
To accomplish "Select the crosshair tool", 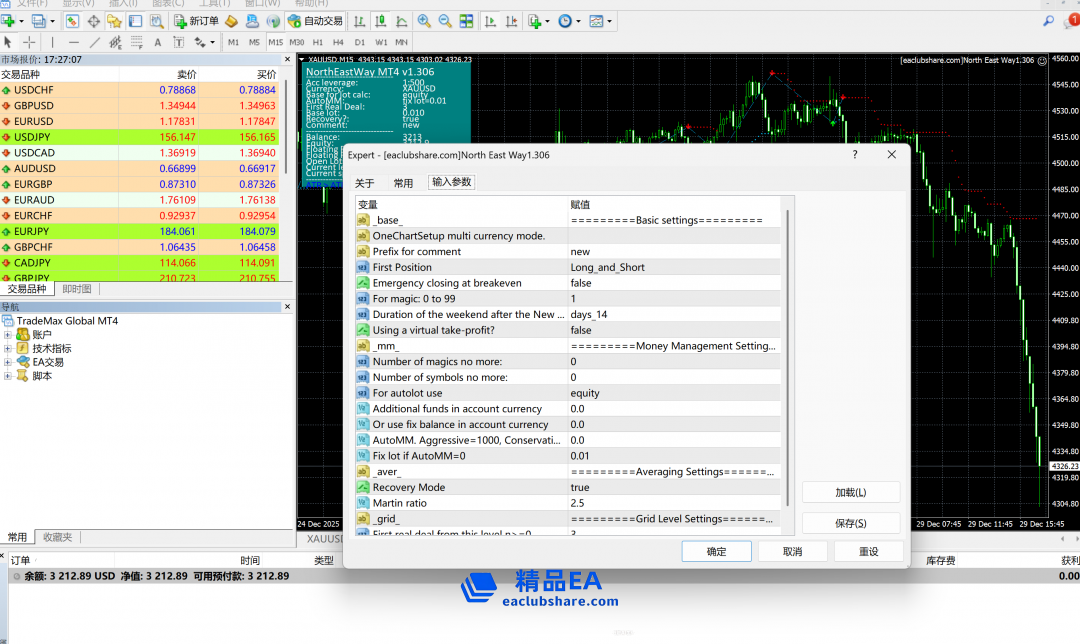I will tap(29, 42).
